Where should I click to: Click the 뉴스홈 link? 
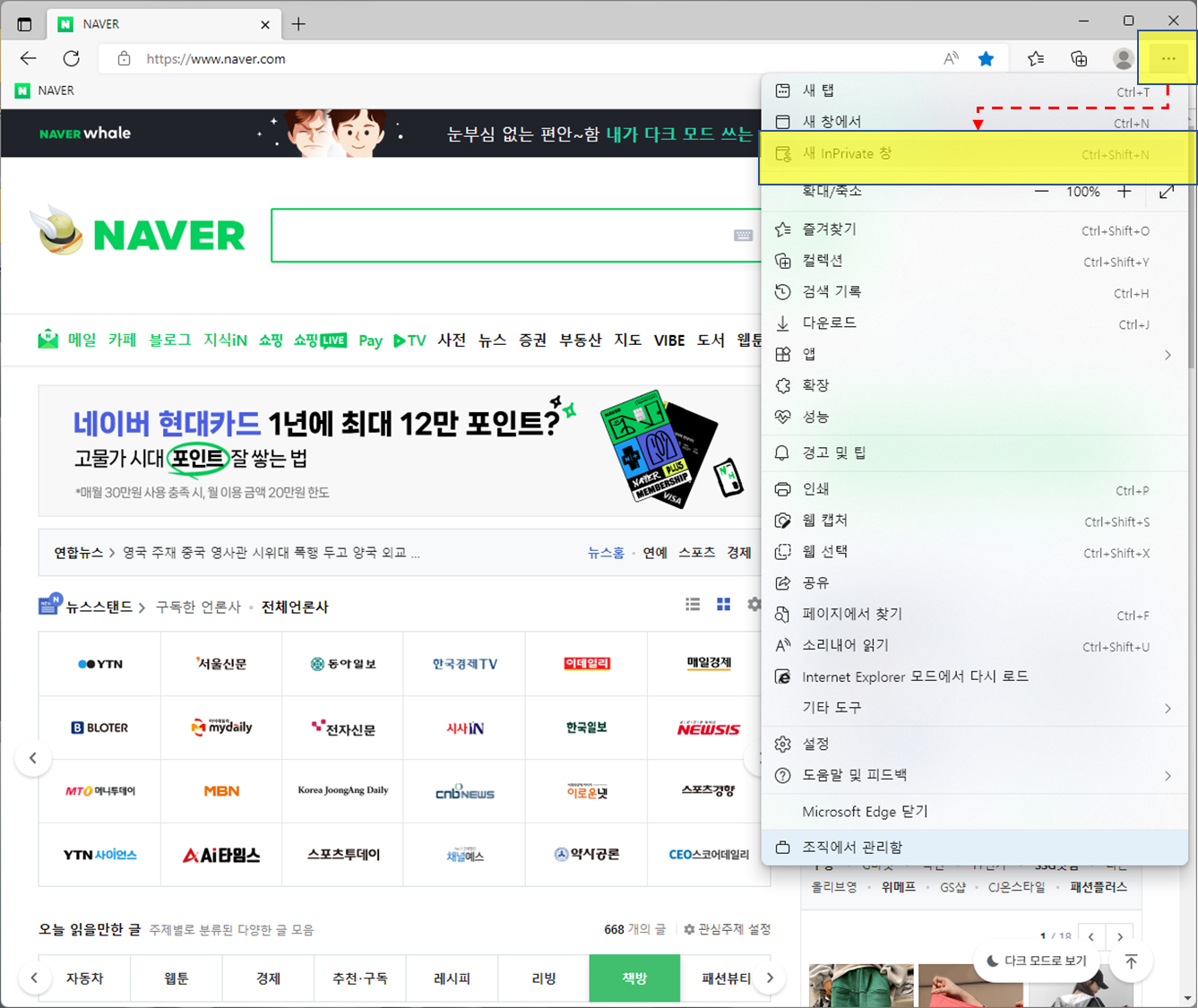[x=606, y=553]
